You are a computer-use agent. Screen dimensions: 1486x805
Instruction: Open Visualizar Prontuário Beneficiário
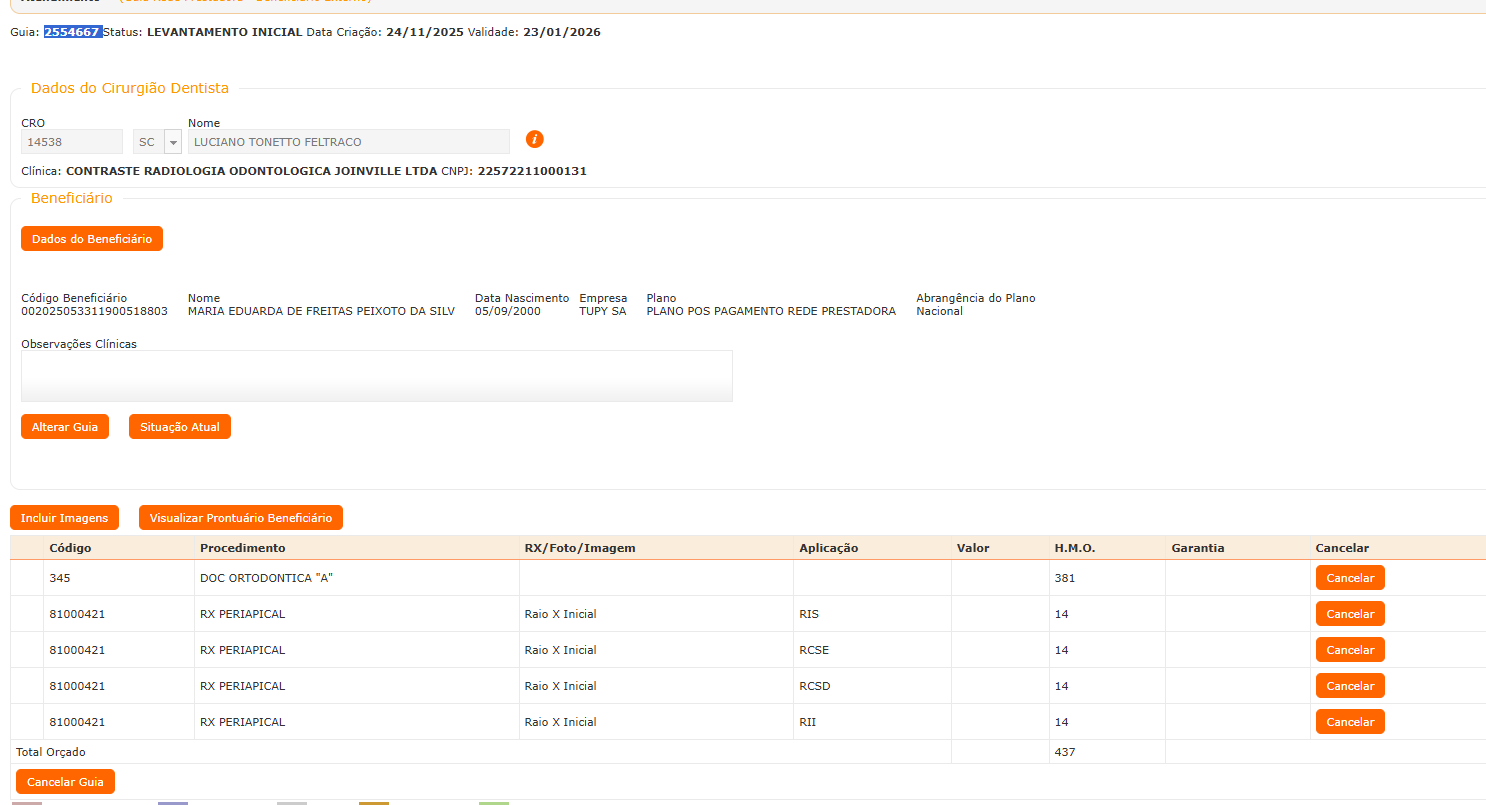tap(240, 518)
